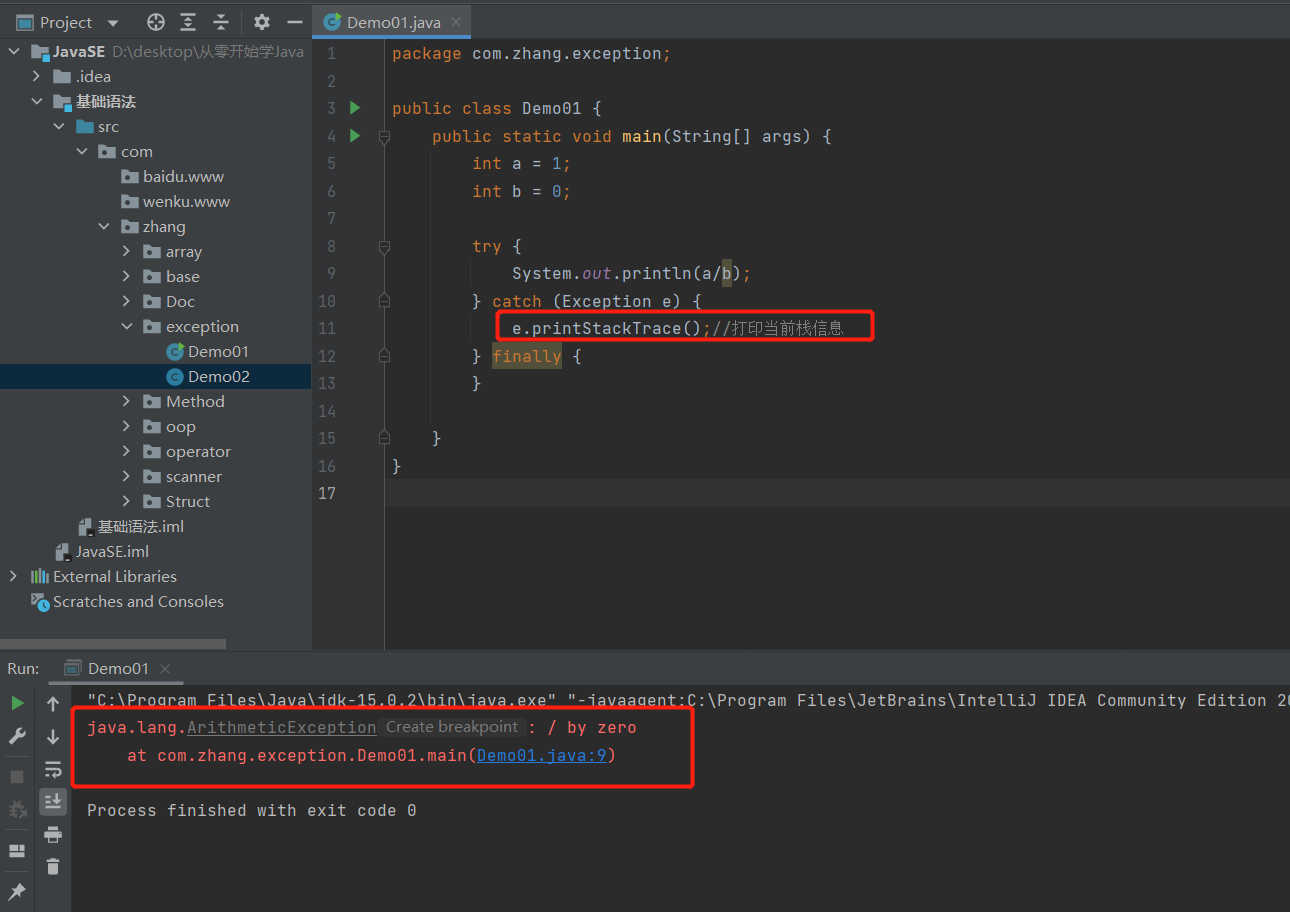This screenshot has height=912, width=1290.
Task: Click the bug icon in the Run toolbar
Action: point(17,810)
